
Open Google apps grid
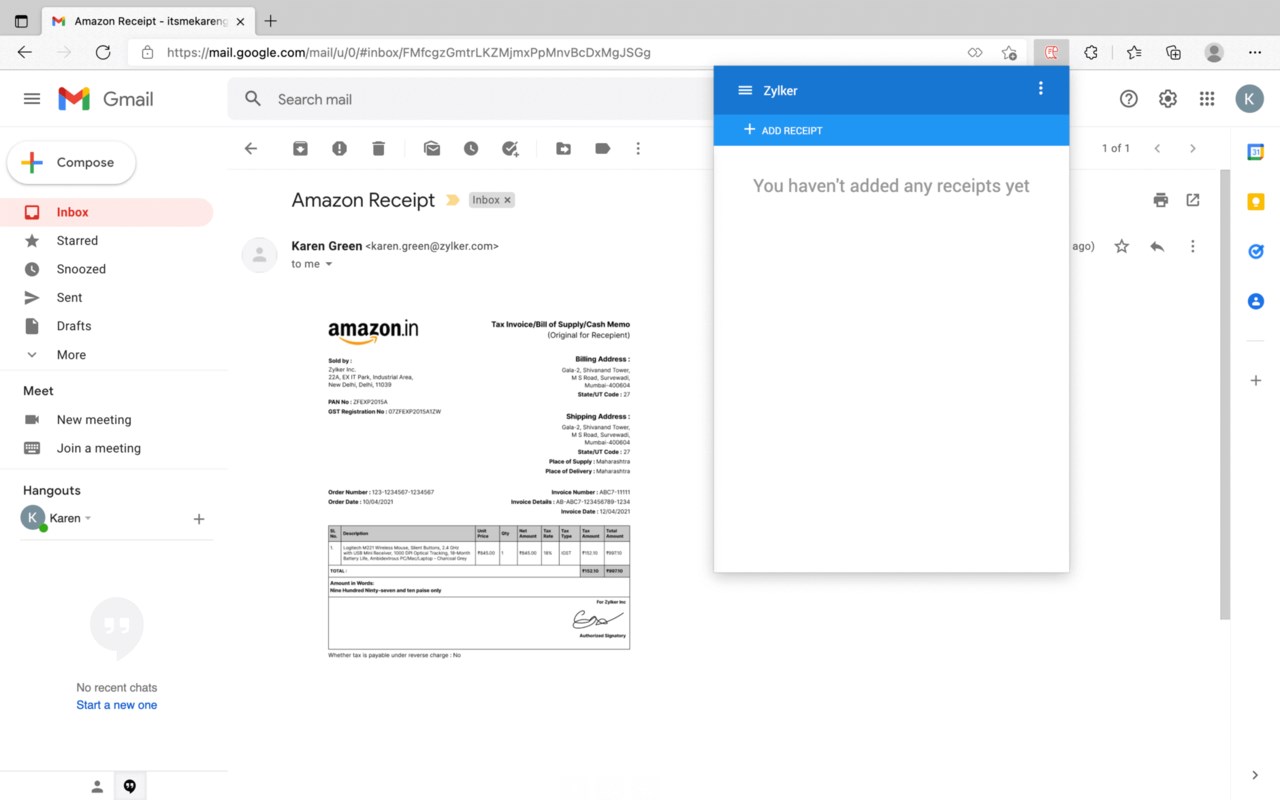click(1207, 98)
